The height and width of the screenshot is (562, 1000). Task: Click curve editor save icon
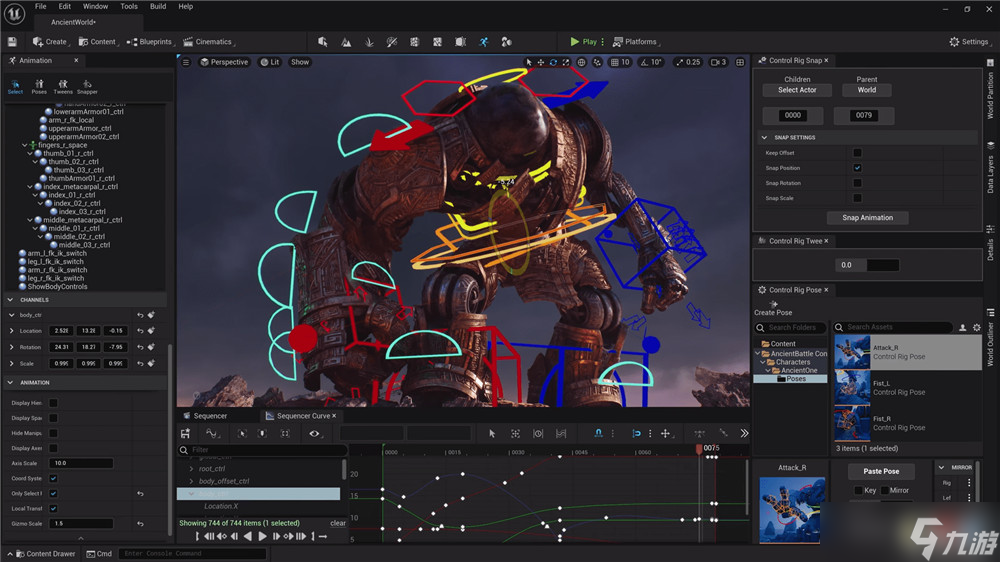click(x=186, y=433)
